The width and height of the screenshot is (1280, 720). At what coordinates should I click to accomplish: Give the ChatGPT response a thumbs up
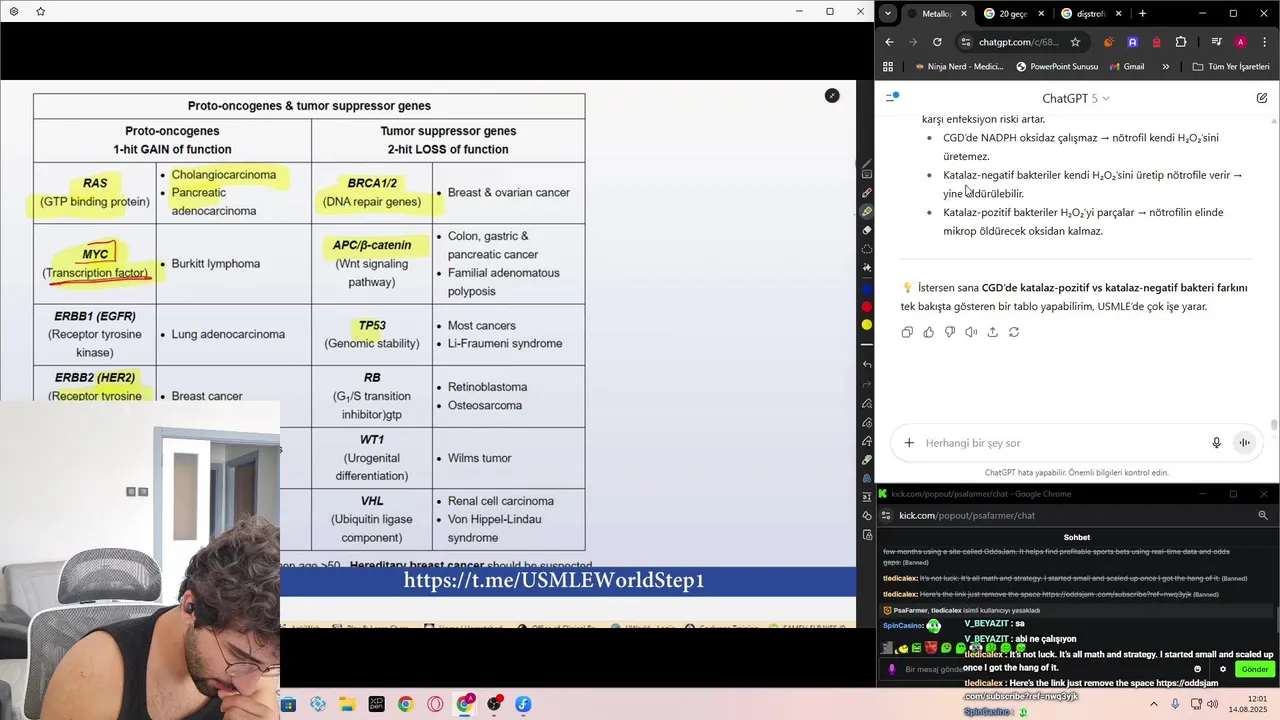tap(928, 332)
